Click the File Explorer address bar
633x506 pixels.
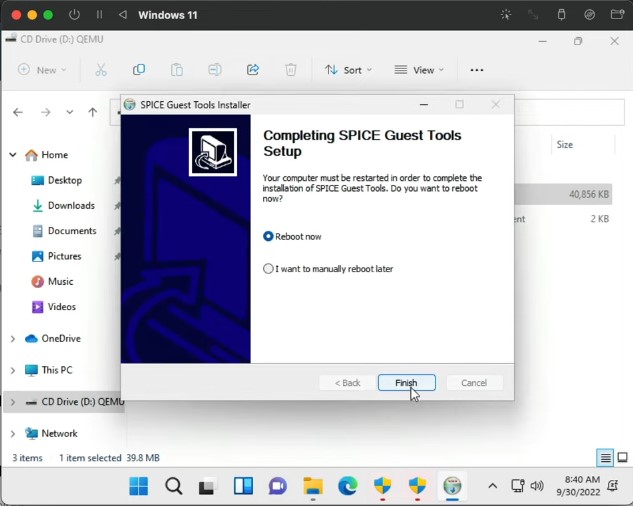click(x=367, y=112)
